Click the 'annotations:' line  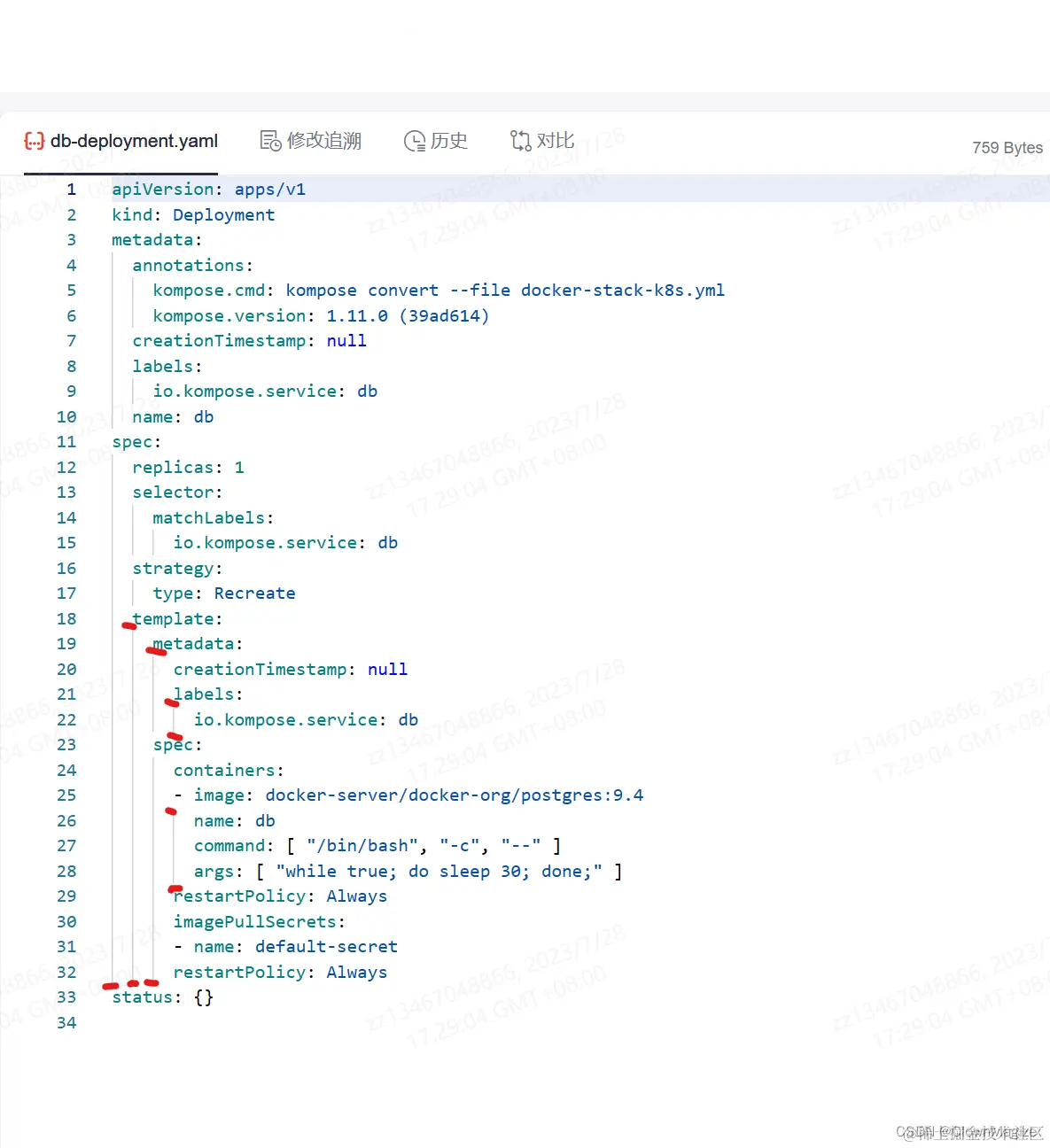pyautogui.click(x=192, y=266)
